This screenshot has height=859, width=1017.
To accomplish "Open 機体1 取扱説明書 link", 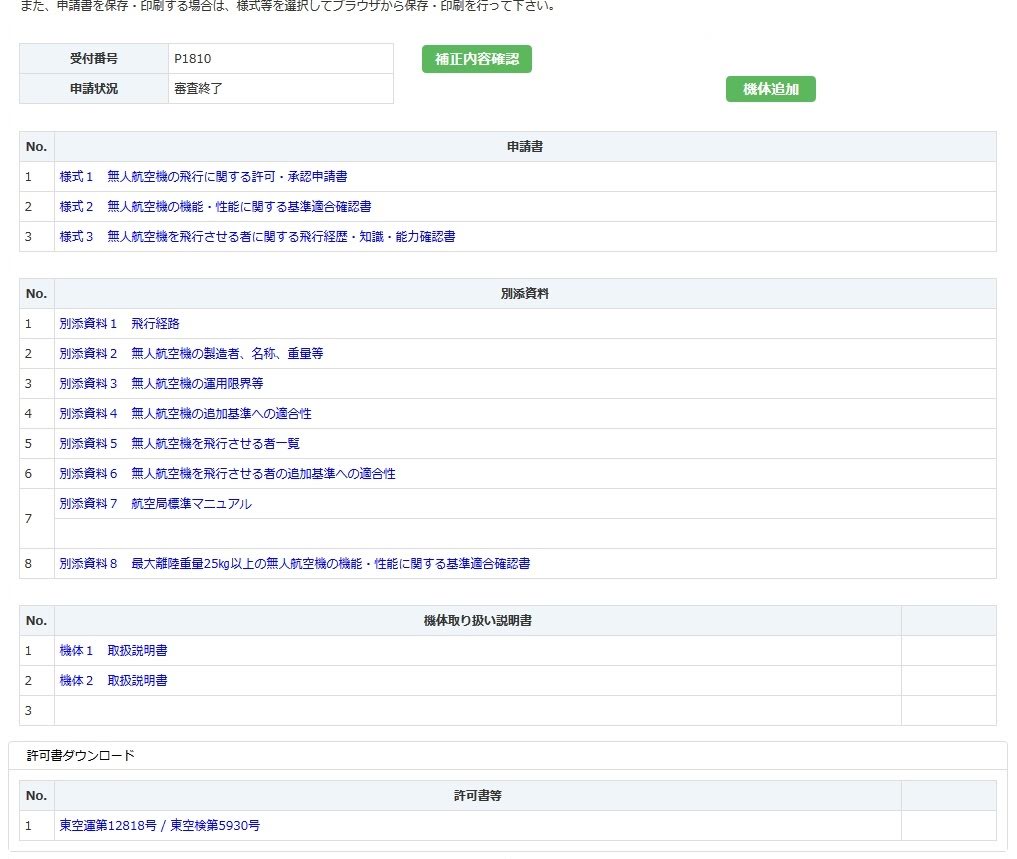I will coord(113,651).
